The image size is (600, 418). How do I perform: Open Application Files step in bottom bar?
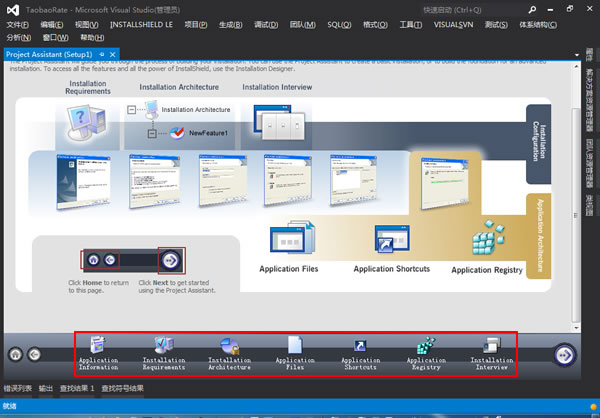coord(295,354)
